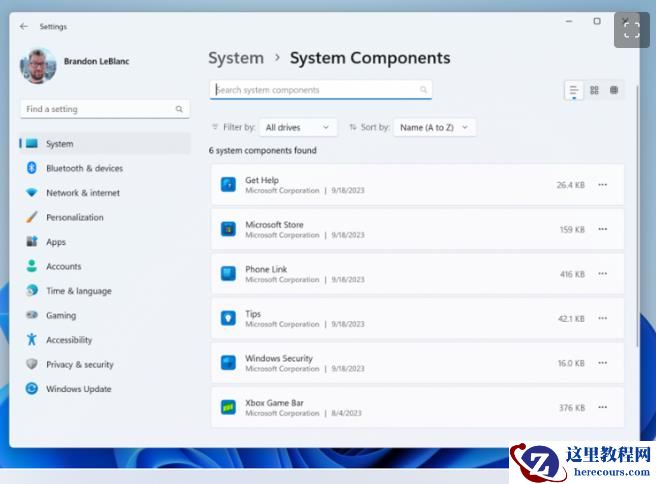This screenshot has height=484, width=656.
Task: Click the Accessibility figure icon
Action: coord(32,339)
